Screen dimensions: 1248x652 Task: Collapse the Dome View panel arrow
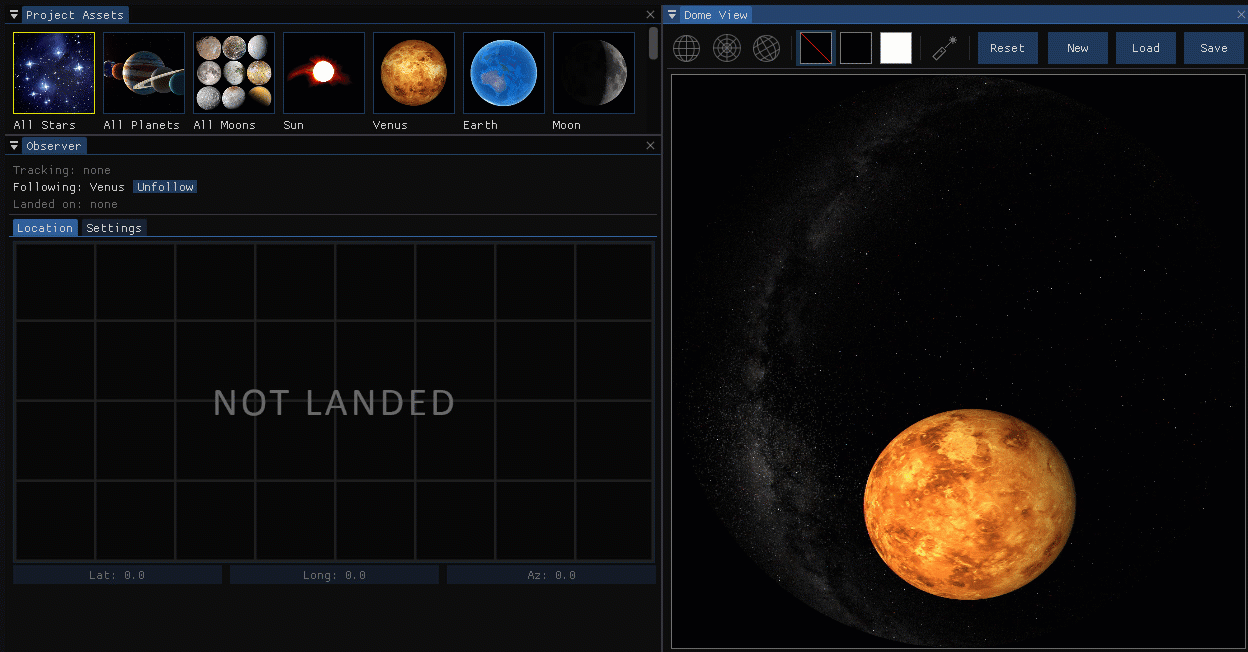click(672, 15)
